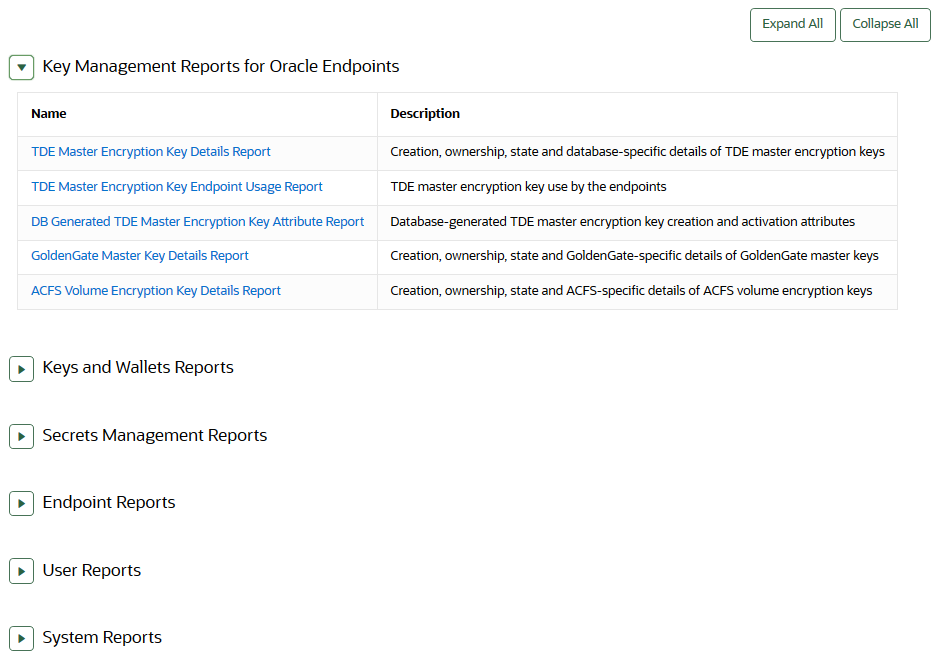Viewport: 935px width, 658px height.
Task: Open ACFS Volume Encryption Key Details Report
Action: click(155, 290)
